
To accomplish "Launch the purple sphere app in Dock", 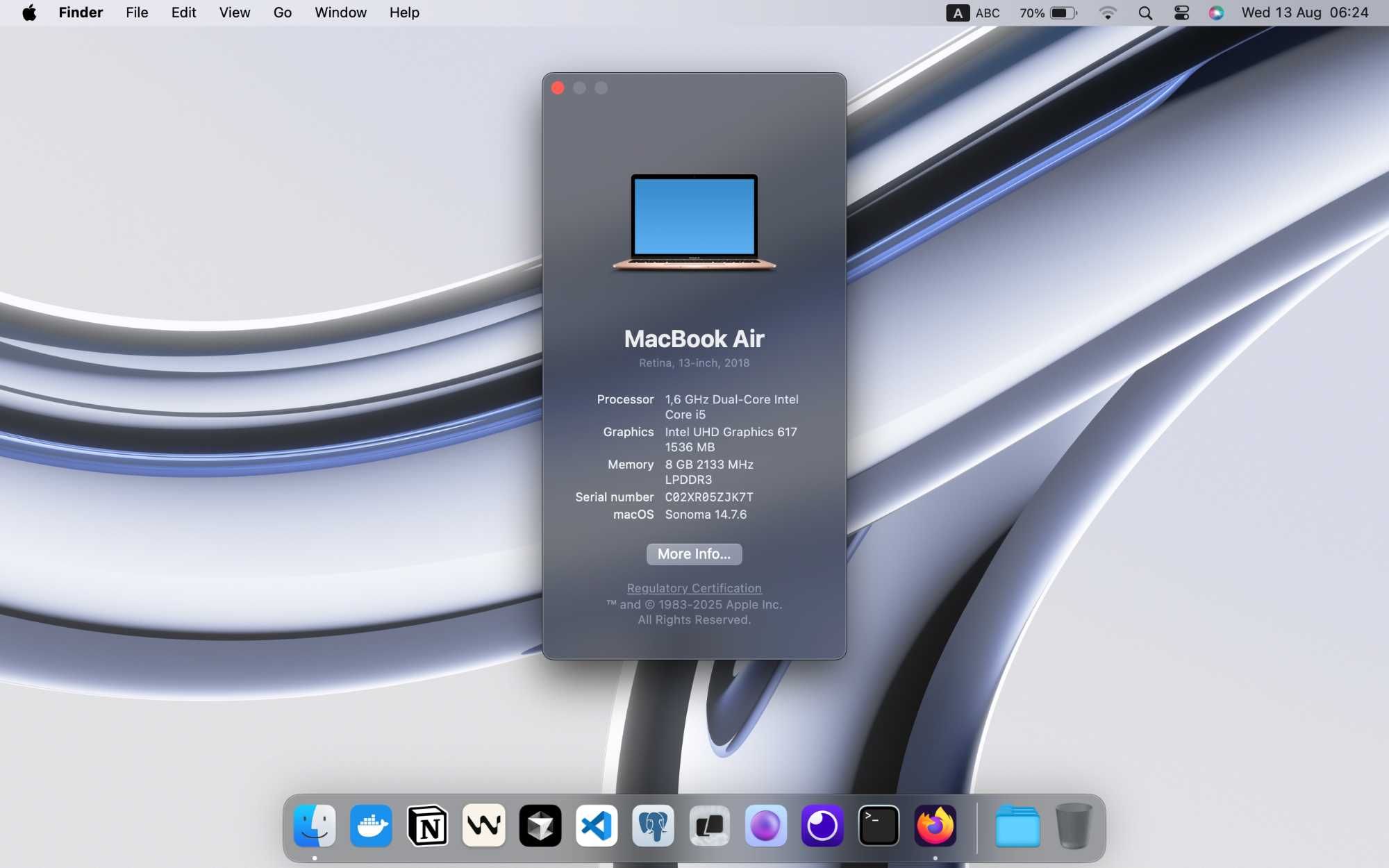I will point(766,826).
